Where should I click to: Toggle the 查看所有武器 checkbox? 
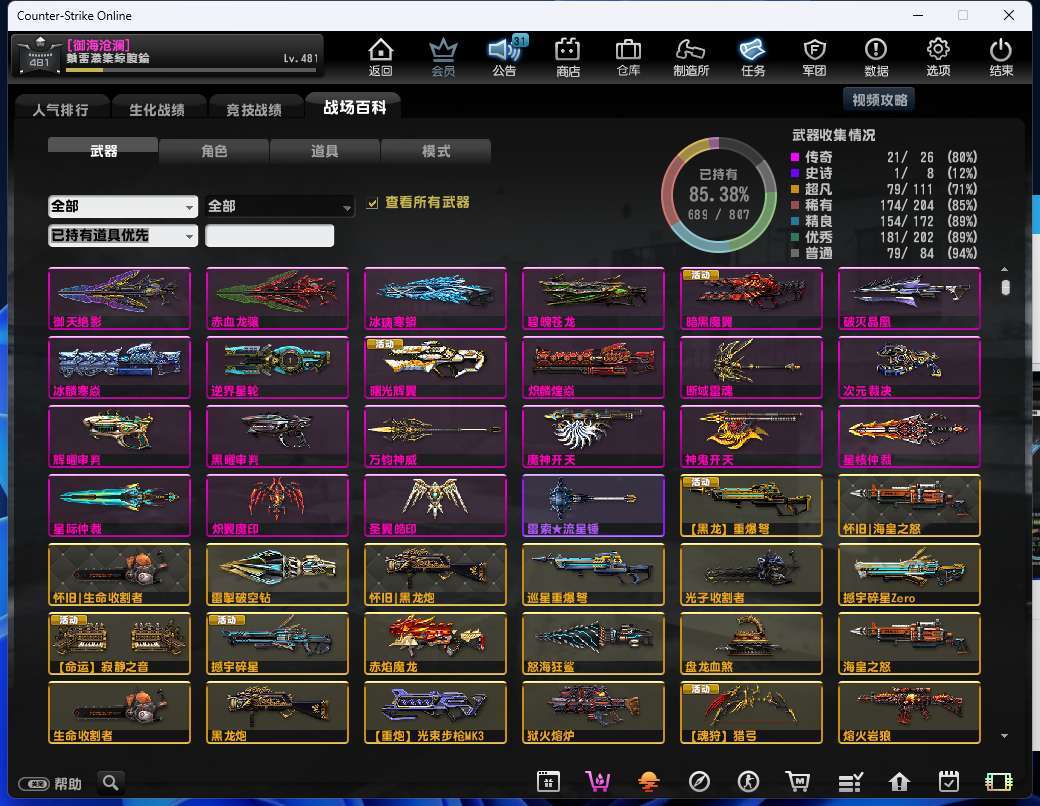(373, 203)
